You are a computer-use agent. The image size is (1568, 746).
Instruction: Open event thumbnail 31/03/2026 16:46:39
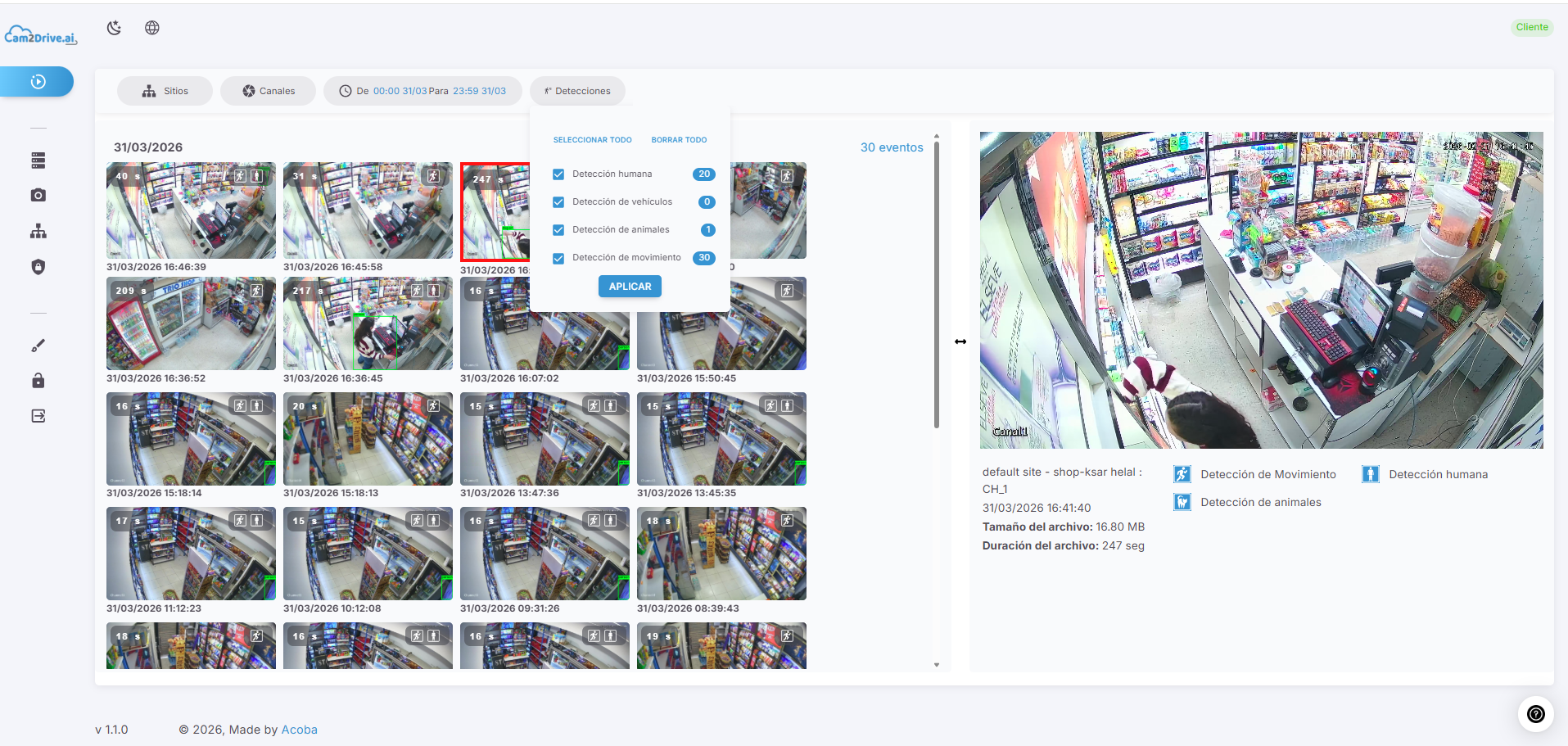(x=191, y=210)
